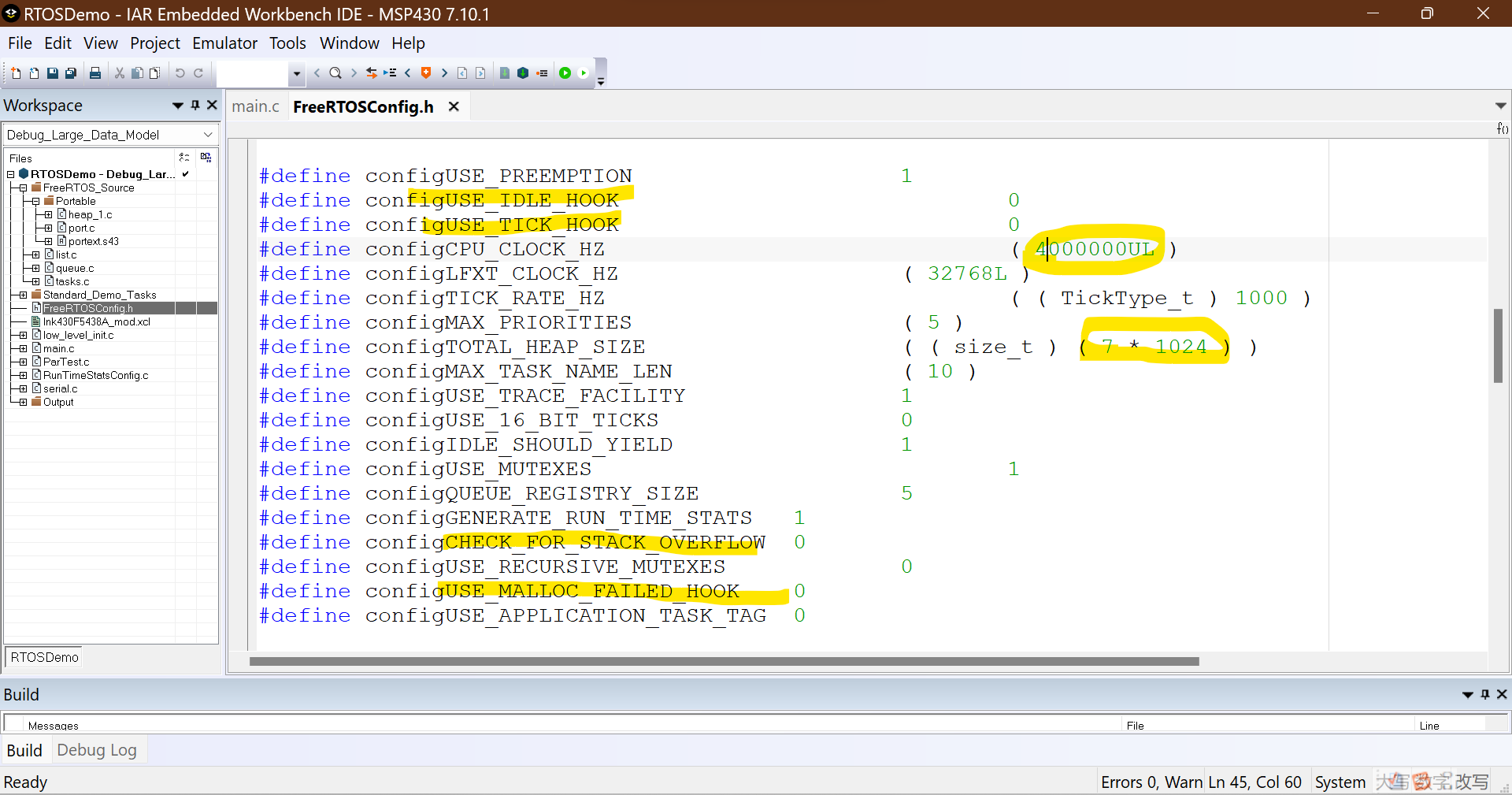
Task: Toggle the pin on the Workspace panel
Action: pyautogui.click(x=195, y=105)
